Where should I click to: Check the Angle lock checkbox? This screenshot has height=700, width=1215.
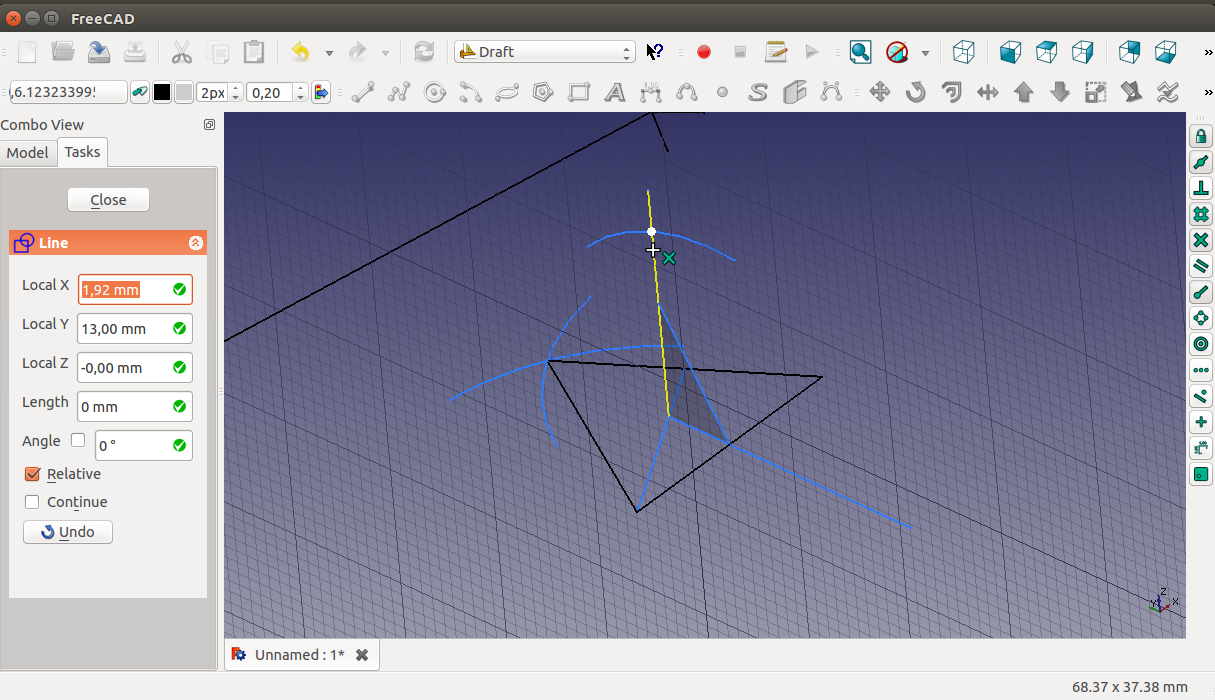click(x=78, y=440)
